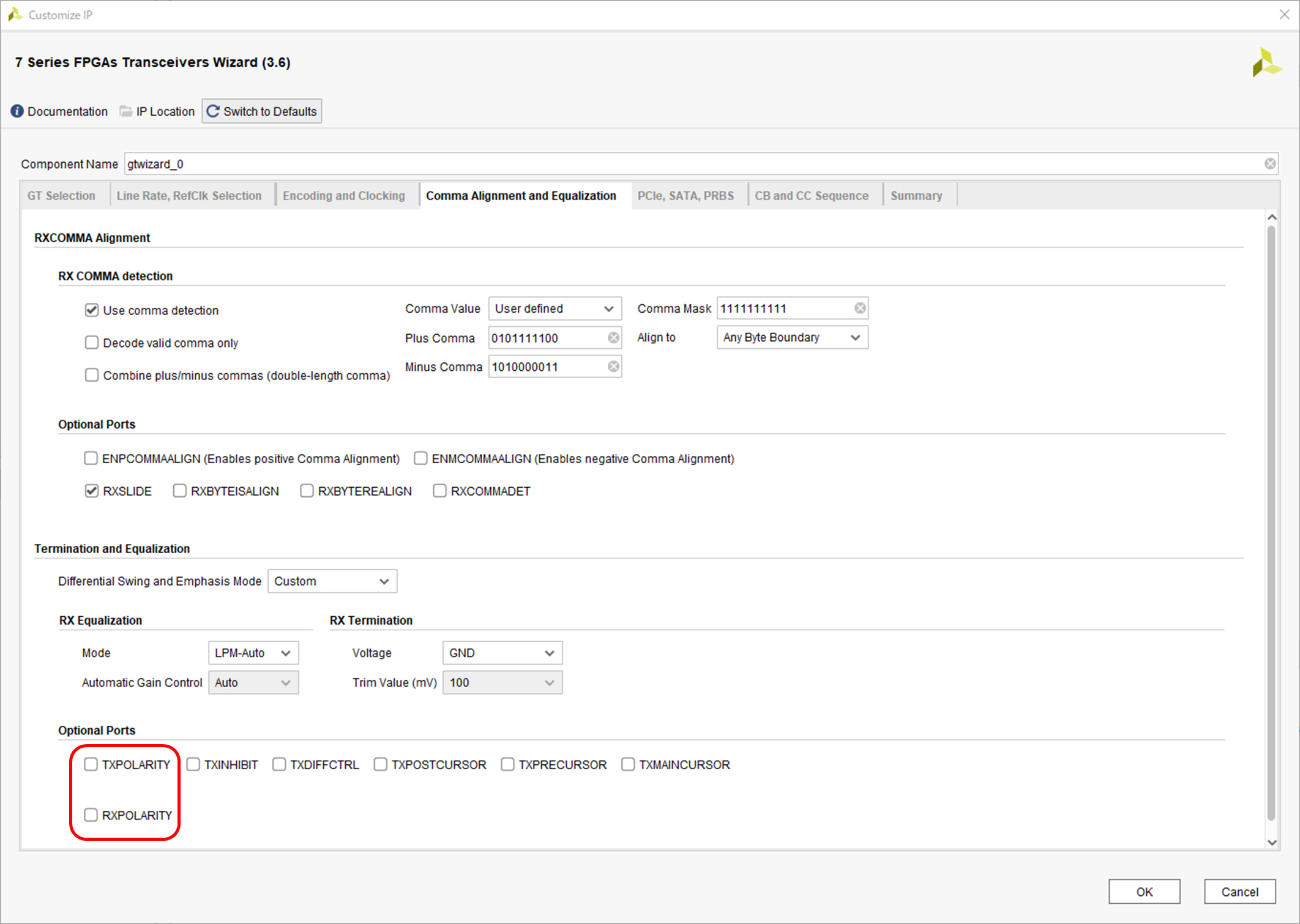The height and width of the screenshot is (924, 1300).
Task: Enable TXDIFFCTRL port
Action: [279, 764]
